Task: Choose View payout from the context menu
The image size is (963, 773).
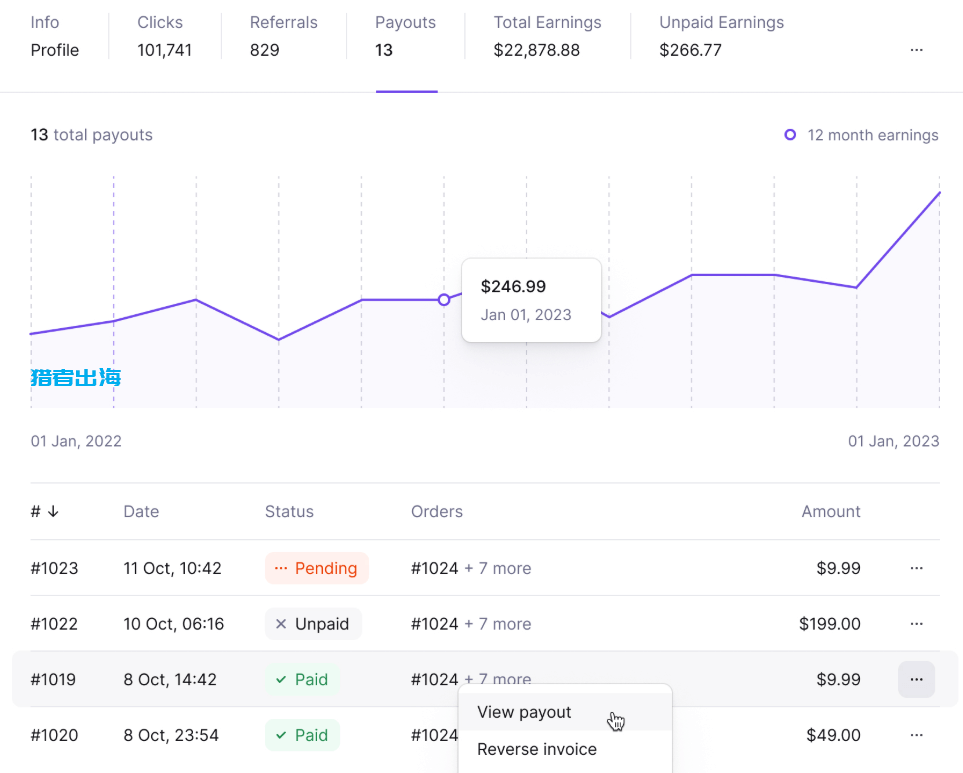Action: [x=524, y=712]
